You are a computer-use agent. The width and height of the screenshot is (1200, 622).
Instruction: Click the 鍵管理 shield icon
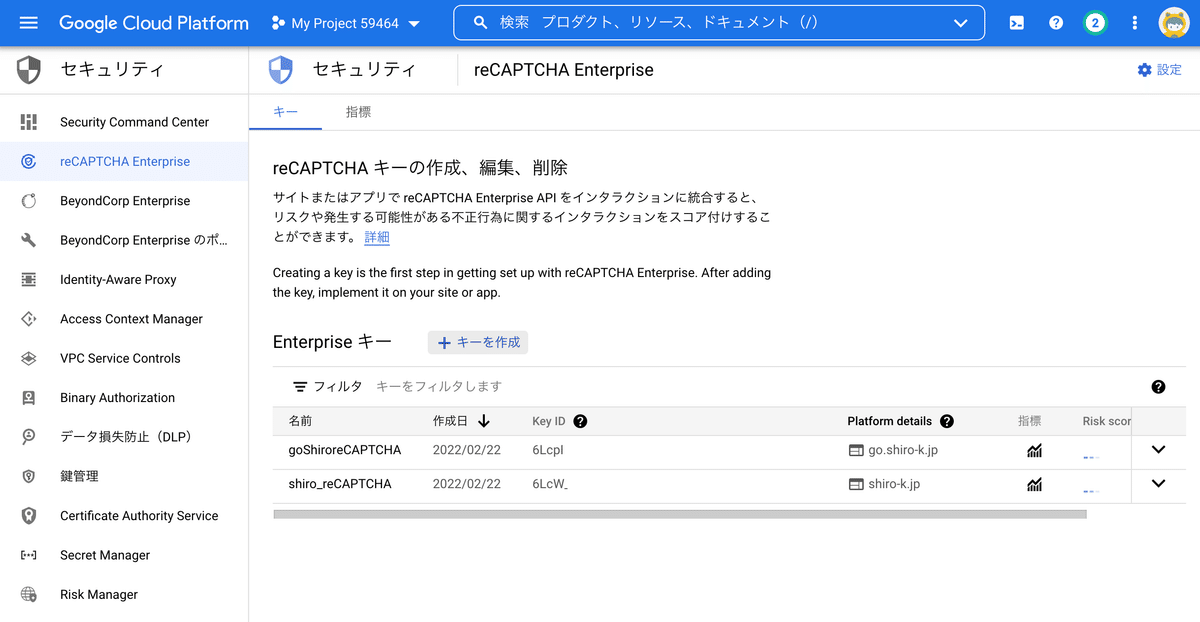(29, 476)
